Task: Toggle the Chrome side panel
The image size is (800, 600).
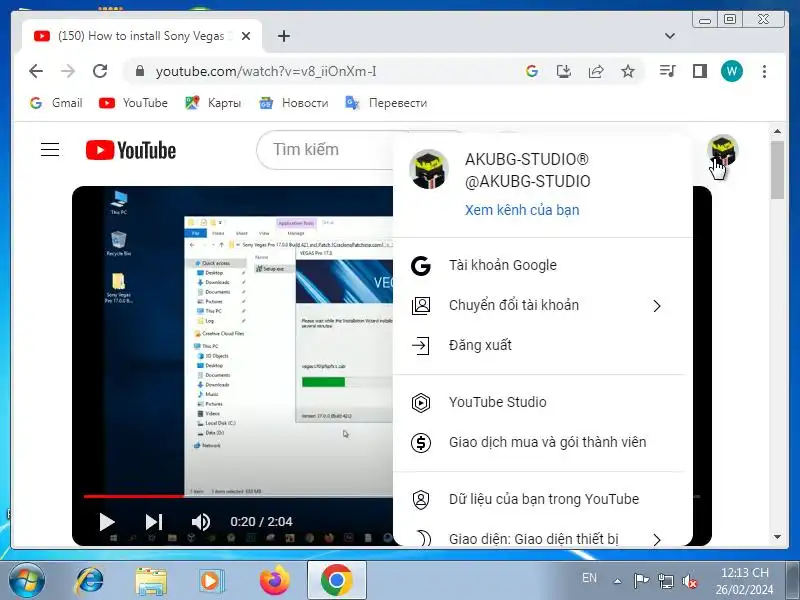Action: (x=699, y=71)
